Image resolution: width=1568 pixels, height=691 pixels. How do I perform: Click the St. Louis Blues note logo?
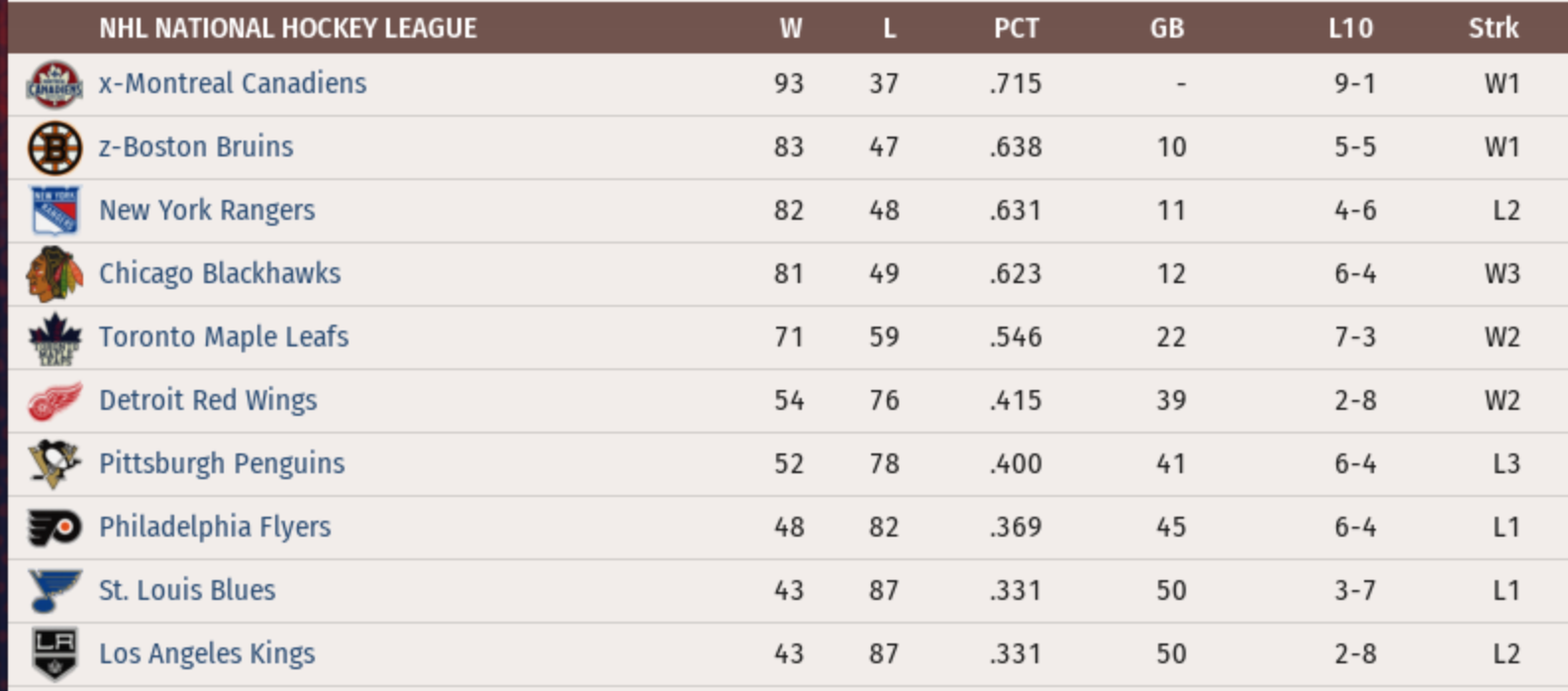coord(54,591)
